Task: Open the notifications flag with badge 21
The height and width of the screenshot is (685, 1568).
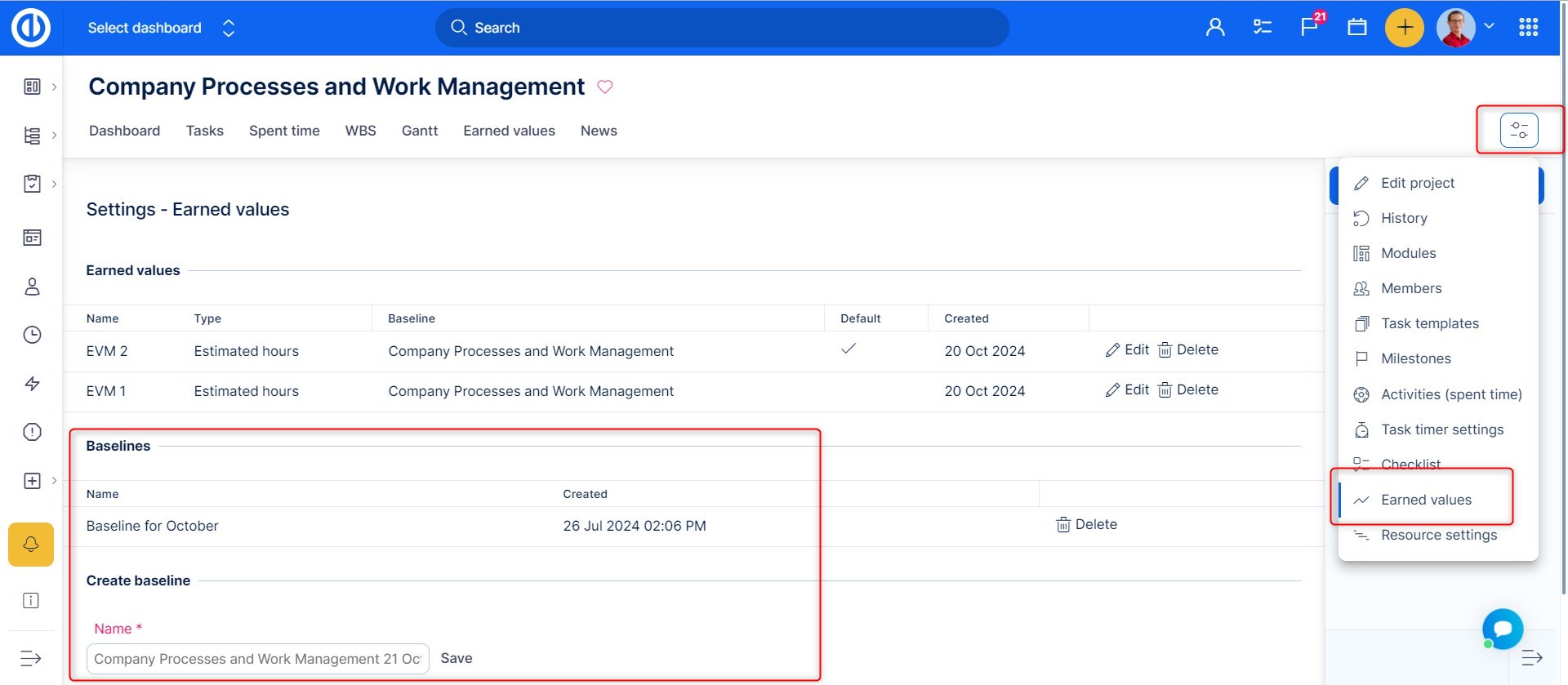Action: [1310, 27]
